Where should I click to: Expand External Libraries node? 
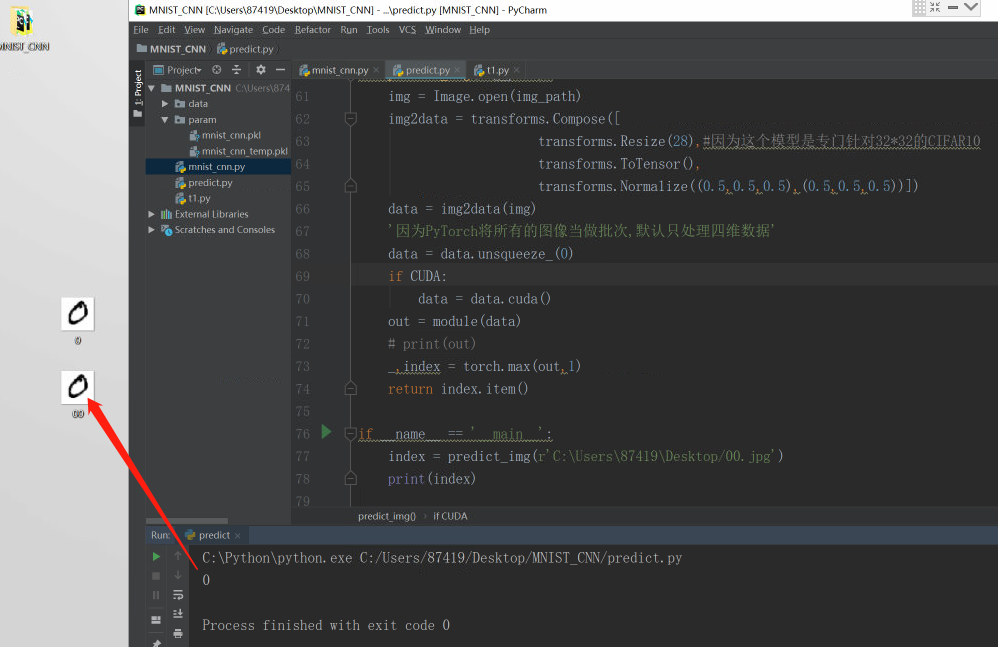[x=151, y=214]
